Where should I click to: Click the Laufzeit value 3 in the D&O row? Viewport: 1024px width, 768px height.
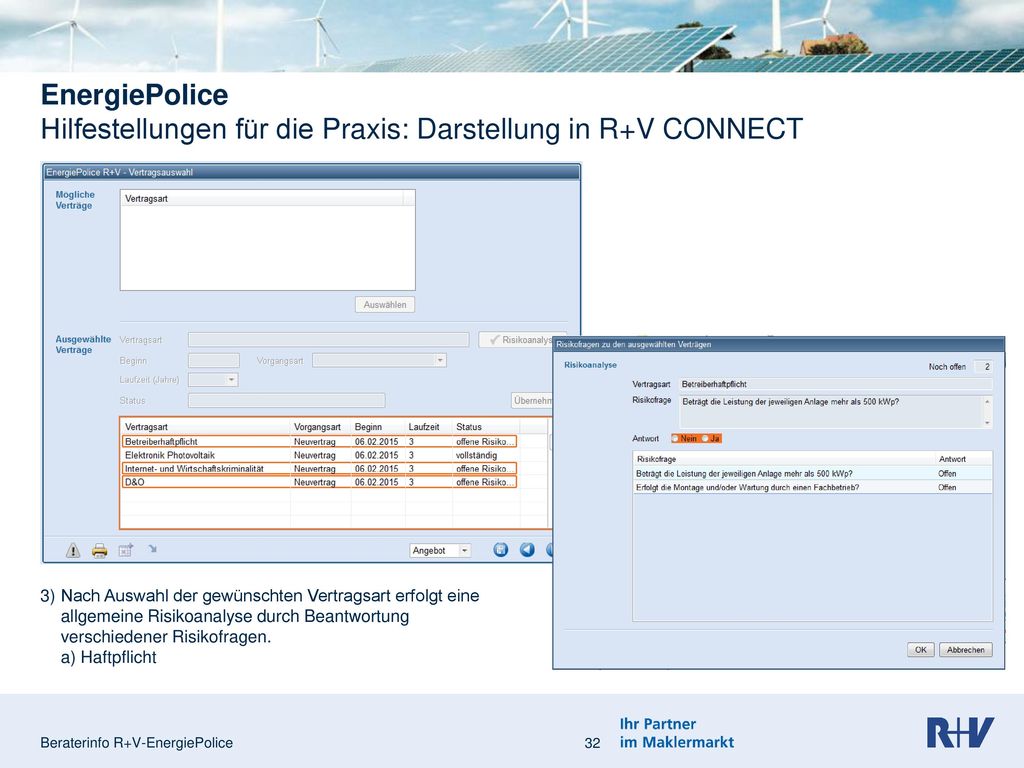click(411, 483)
